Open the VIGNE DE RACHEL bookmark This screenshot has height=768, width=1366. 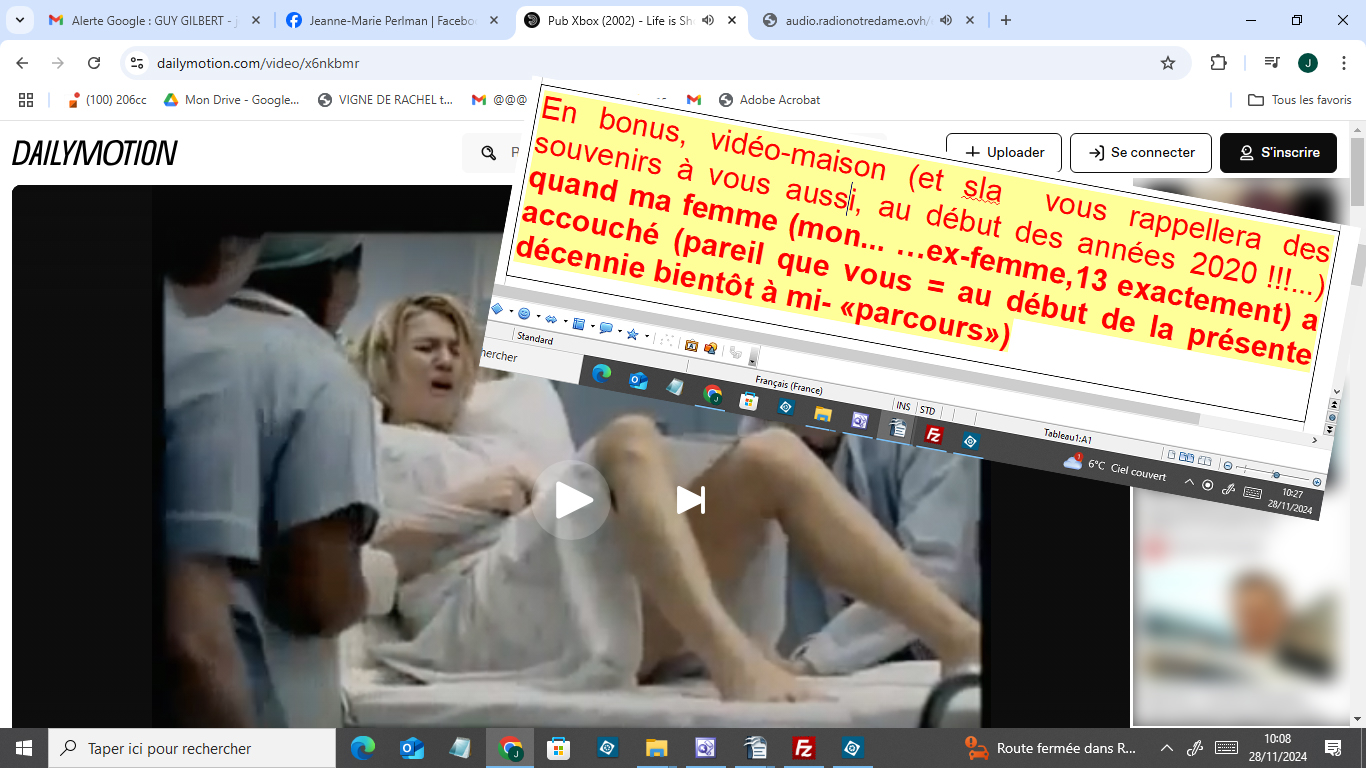tap(385, 100)
